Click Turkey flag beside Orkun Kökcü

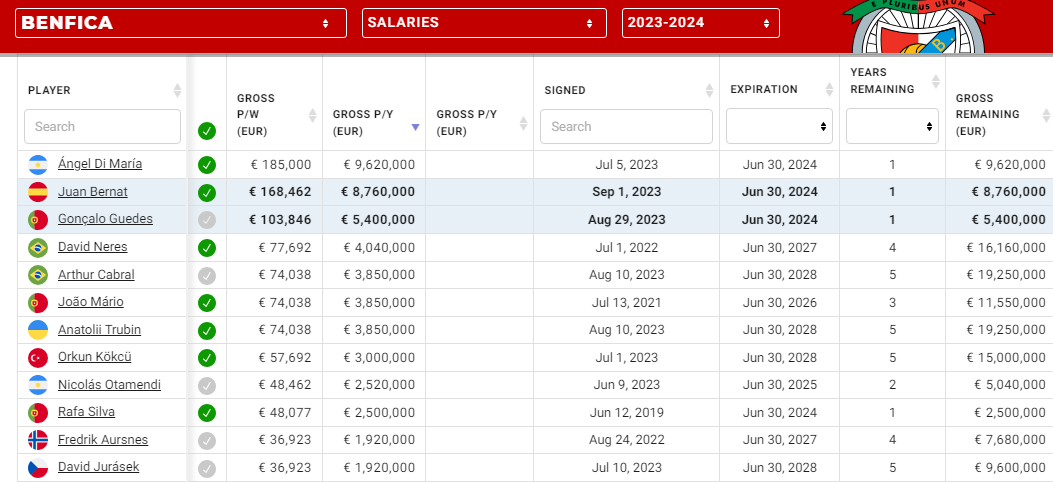(x=38, y=358)
